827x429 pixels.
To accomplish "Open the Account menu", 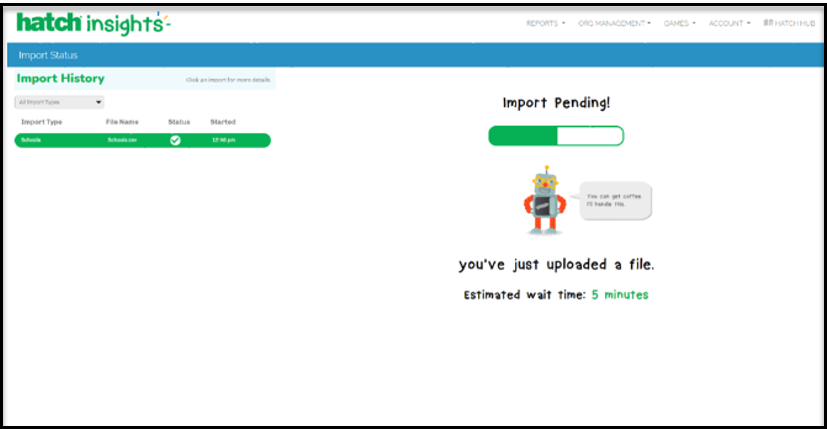I will click(x=729, y=23).
